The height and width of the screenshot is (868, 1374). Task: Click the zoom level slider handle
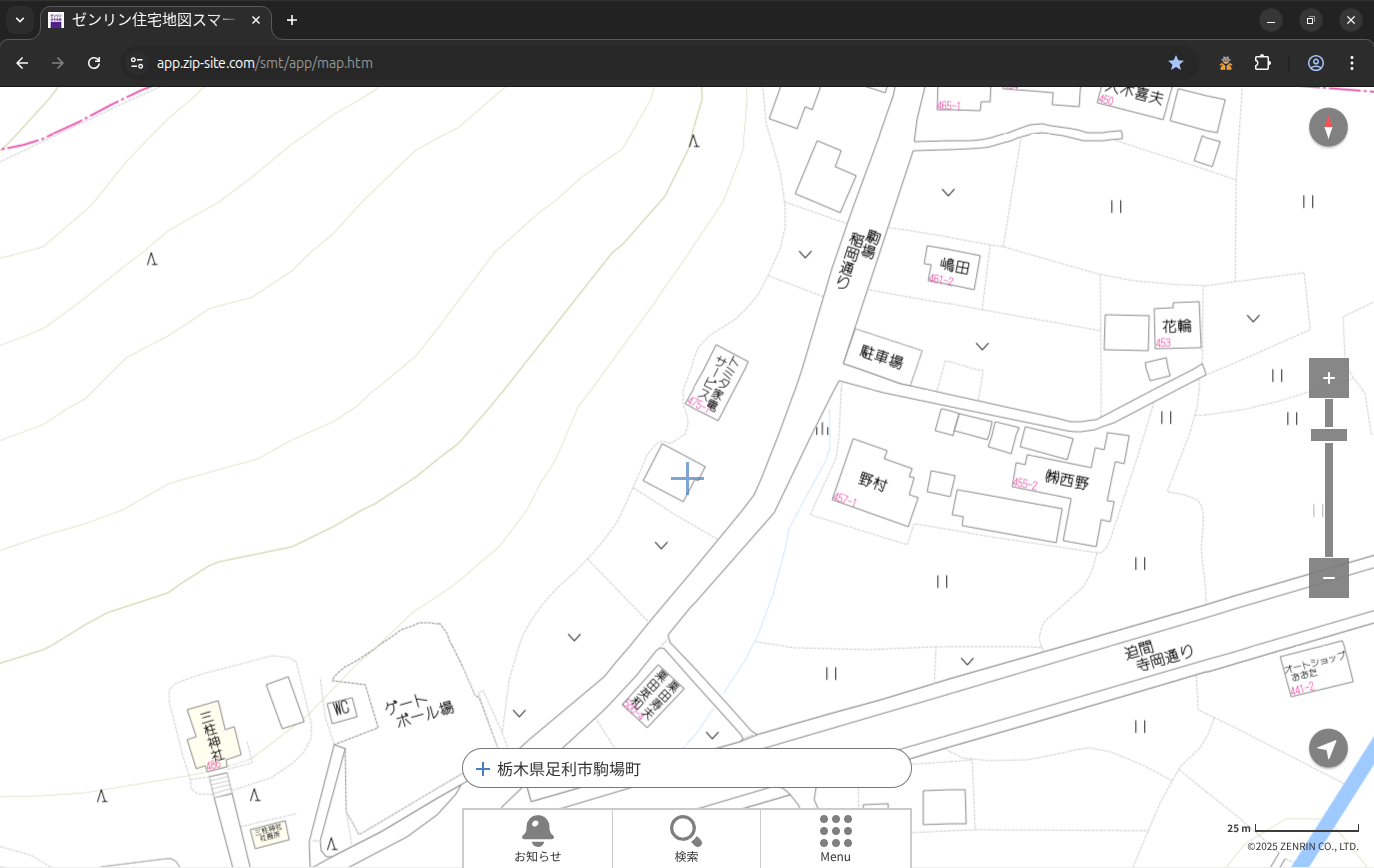coord(1328,435)
